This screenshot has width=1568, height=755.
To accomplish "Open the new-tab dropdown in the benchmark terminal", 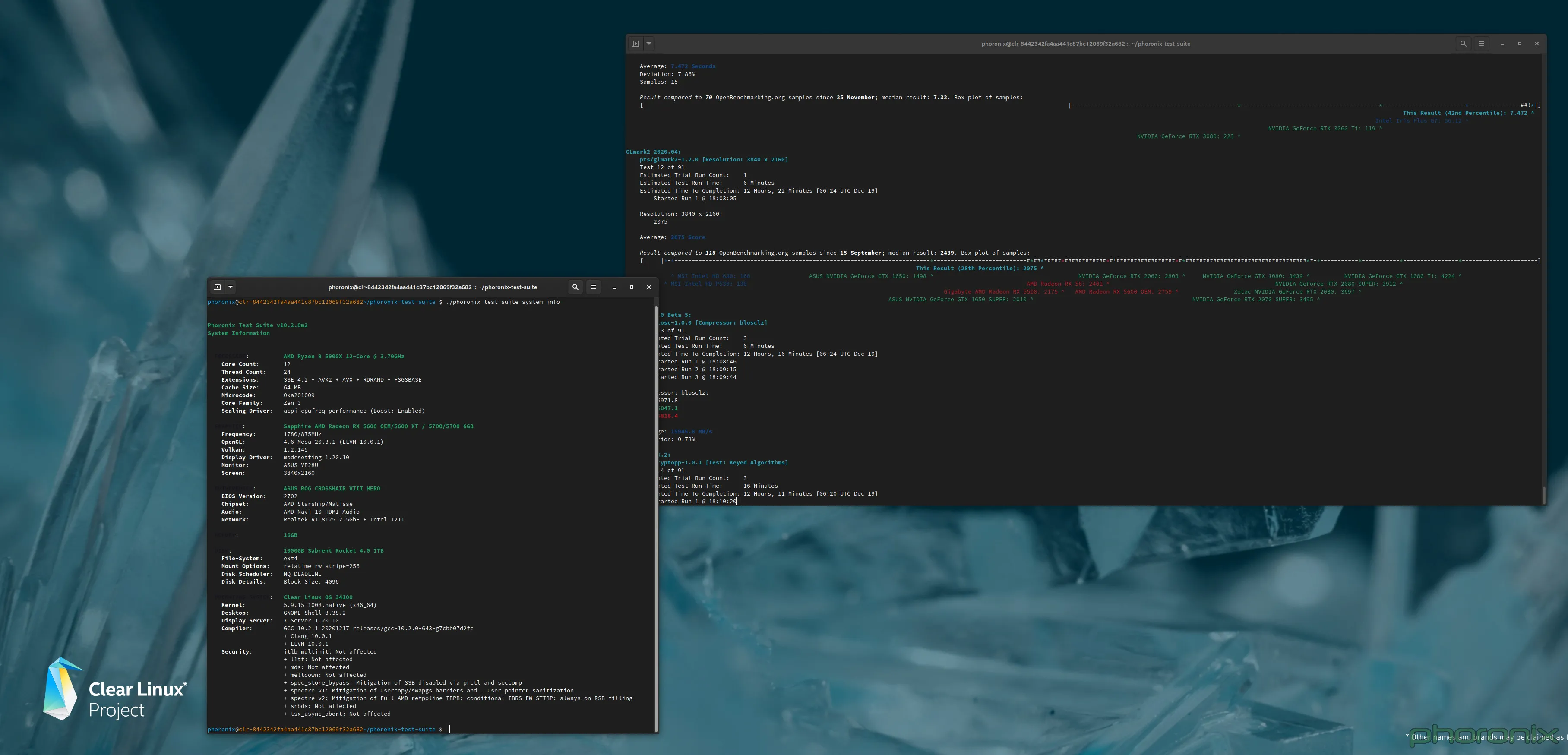I will point(649,43).
